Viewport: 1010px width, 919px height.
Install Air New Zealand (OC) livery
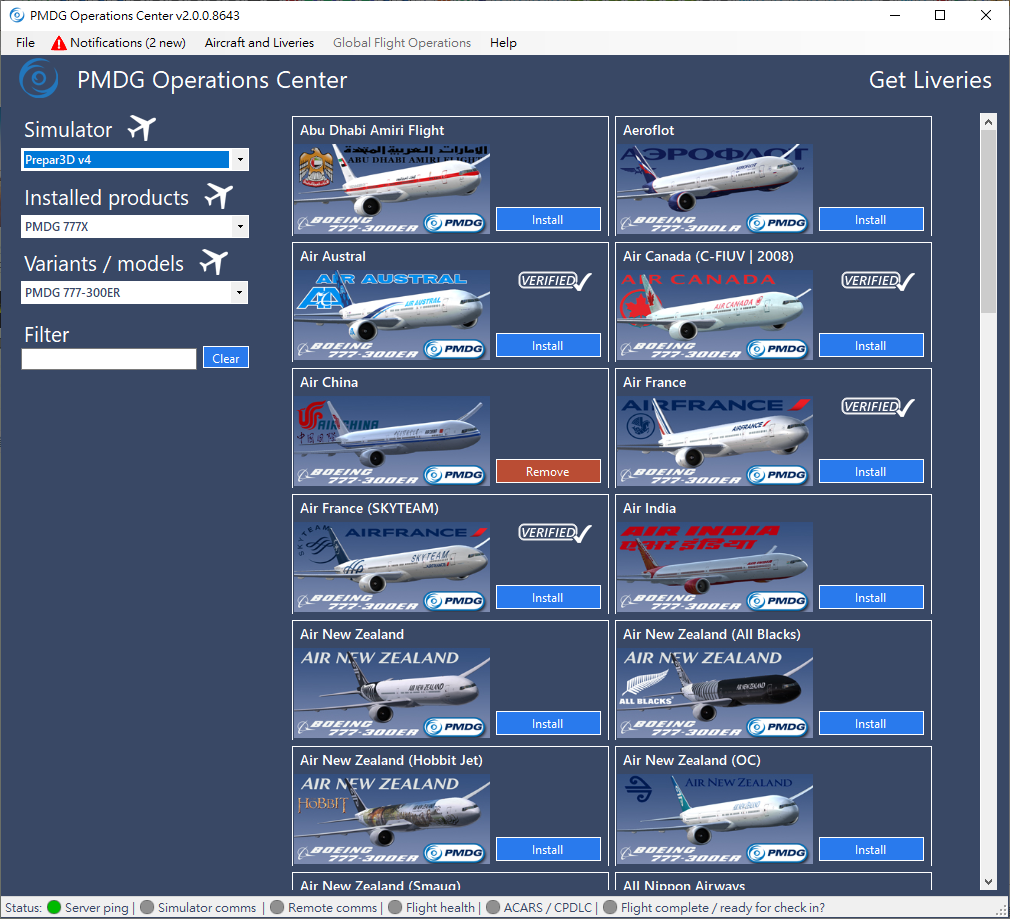[x=871, y=850]
